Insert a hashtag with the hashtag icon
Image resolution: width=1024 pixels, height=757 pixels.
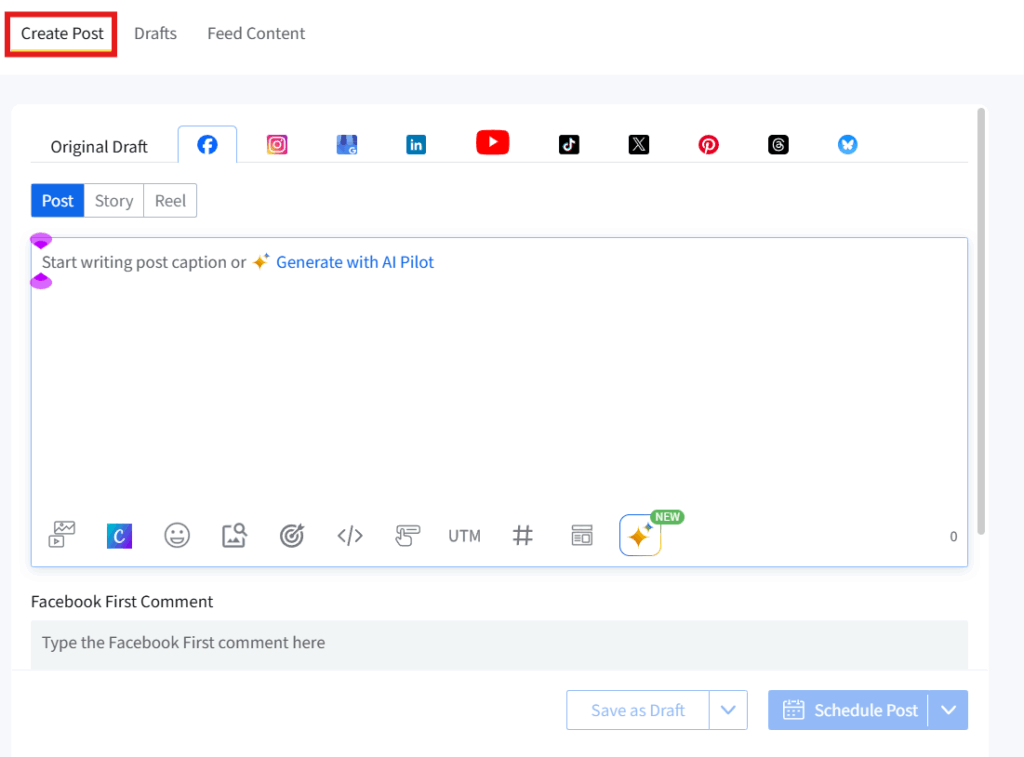coord(522,535)
